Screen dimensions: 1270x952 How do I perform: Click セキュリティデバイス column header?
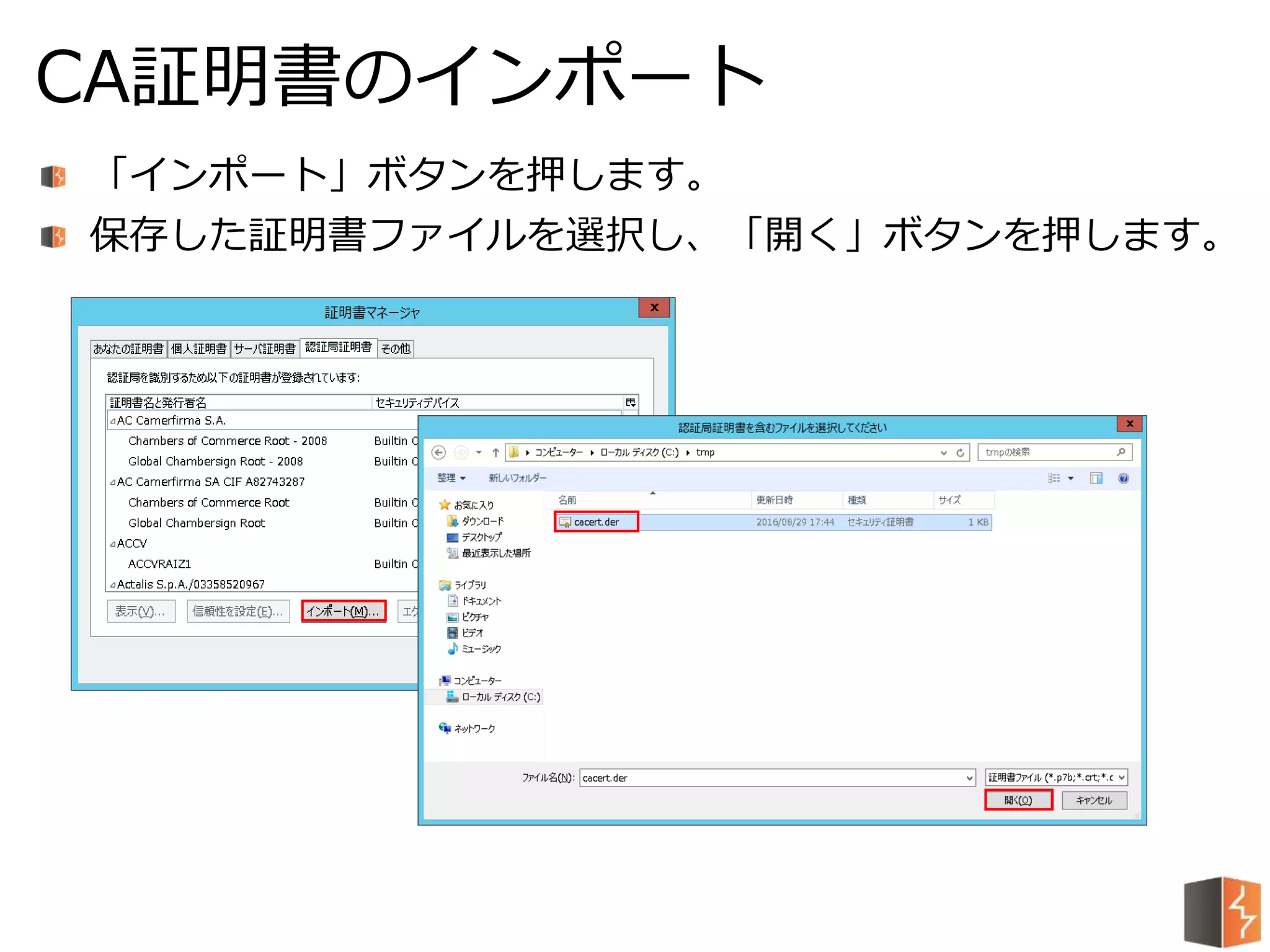pyautogui.click(x=497, y=402)
